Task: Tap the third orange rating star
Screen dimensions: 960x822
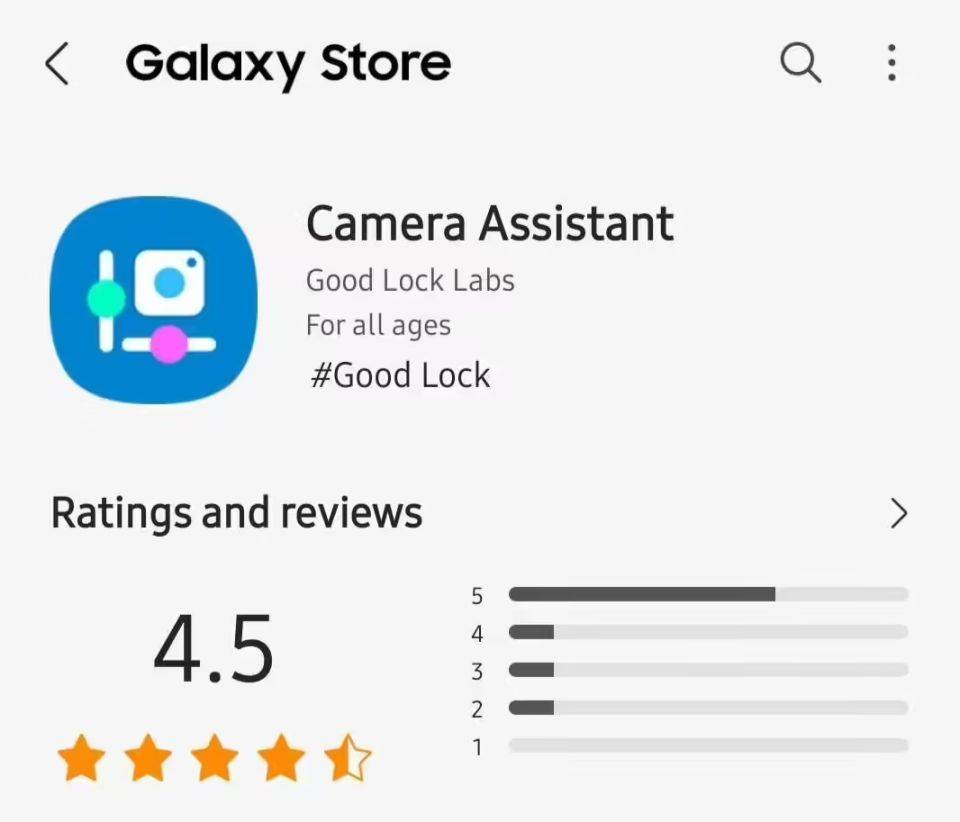Action: pyautogui.click(x=215, y=758)
